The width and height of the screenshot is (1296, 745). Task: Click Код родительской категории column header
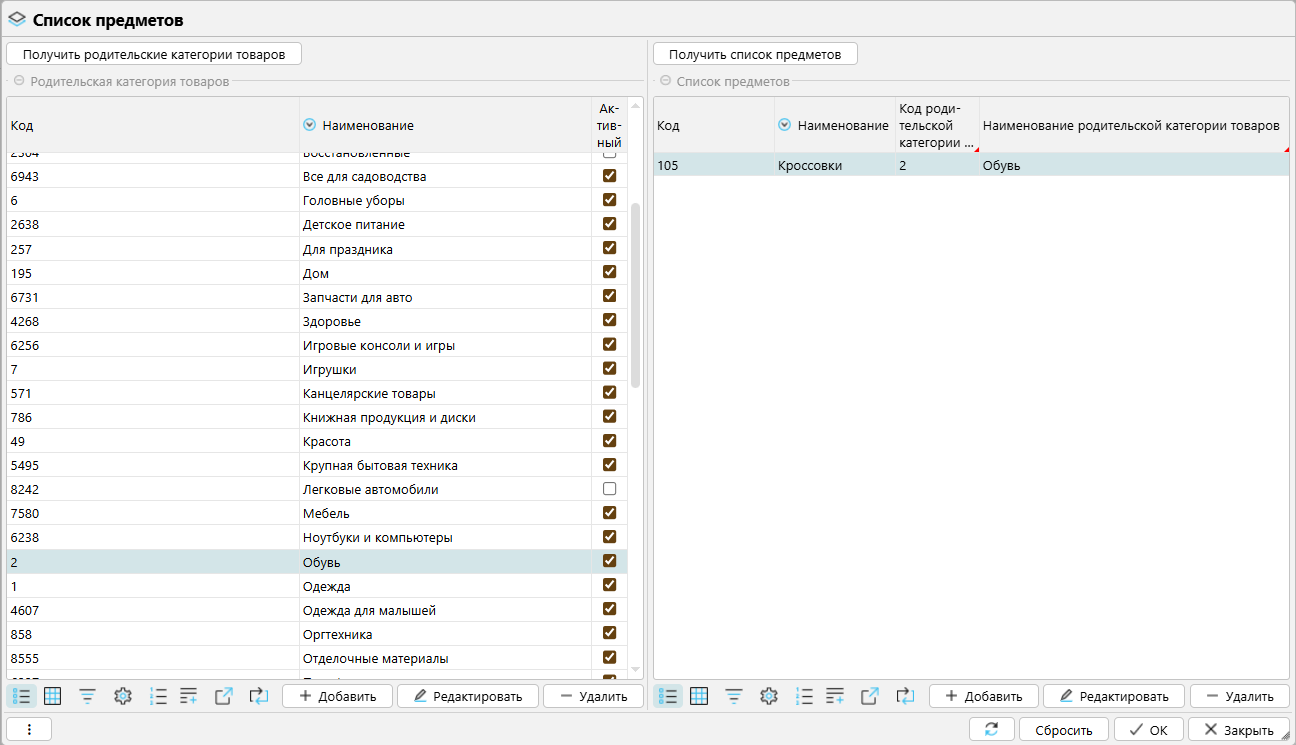[x=937, y=125]
